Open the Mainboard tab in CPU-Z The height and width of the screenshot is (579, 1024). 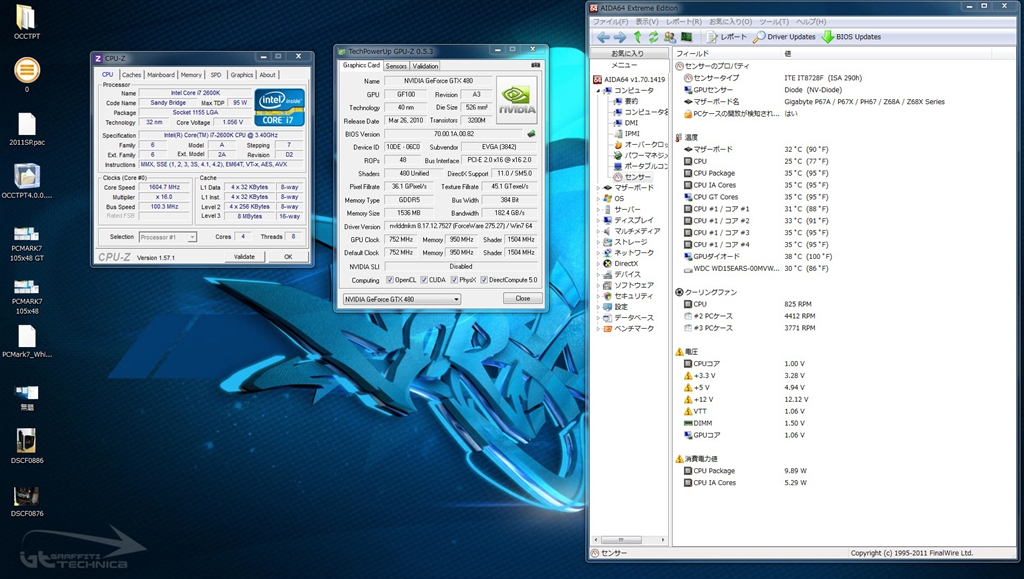160,75
